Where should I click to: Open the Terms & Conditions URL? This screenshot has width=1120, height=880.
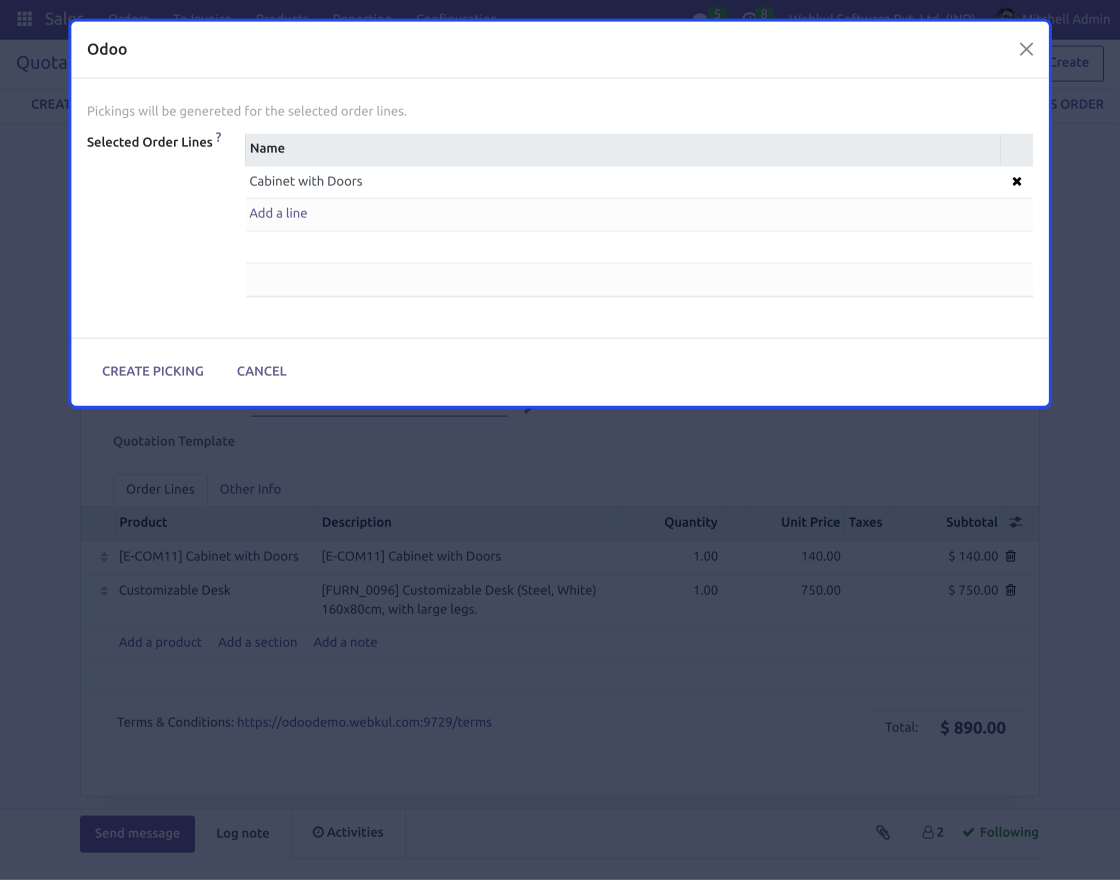click(364, 722)
